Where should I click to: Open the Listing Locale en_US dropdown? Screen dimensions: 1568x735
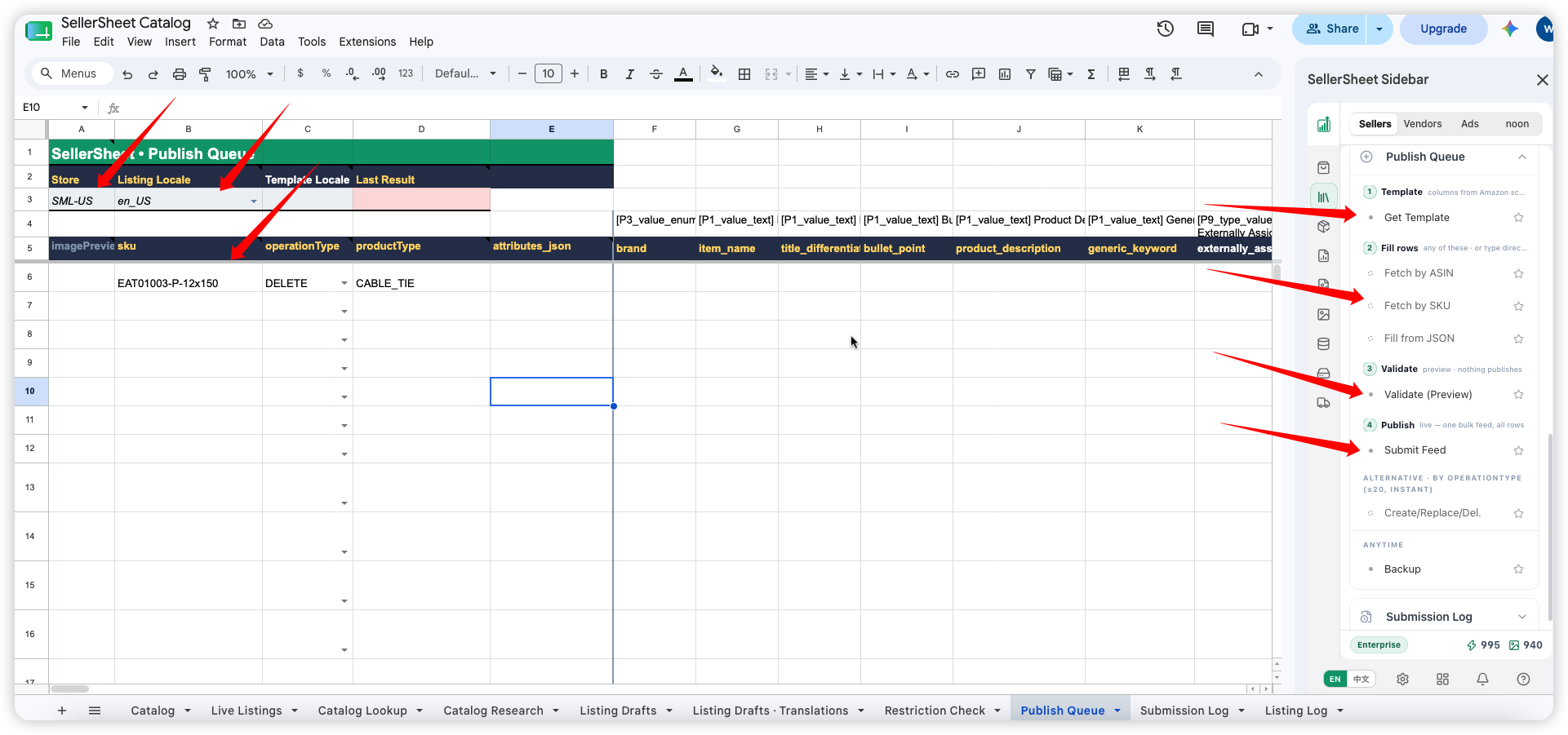pos(254,201)
